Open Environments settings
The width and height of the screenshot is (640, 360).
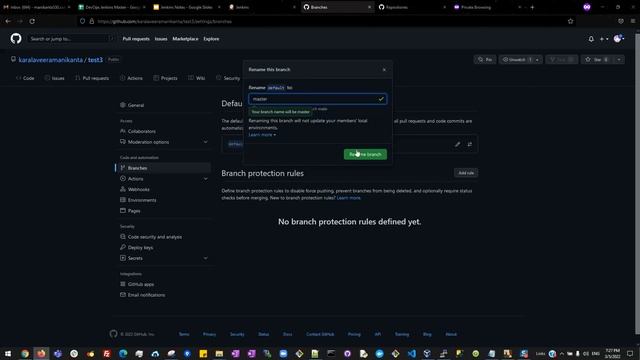tap(142, 200)
